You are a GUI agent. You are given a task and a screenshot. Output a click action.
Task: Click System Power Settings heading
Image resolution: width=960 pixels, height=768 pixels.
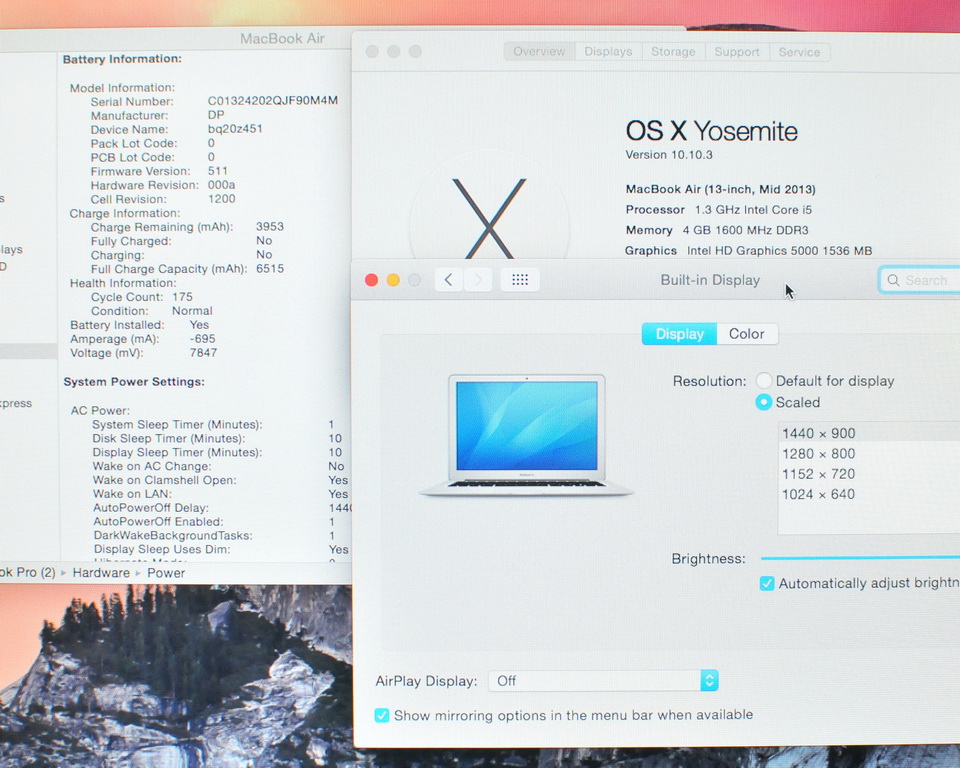pyautogui.click(x=134, y=382)
